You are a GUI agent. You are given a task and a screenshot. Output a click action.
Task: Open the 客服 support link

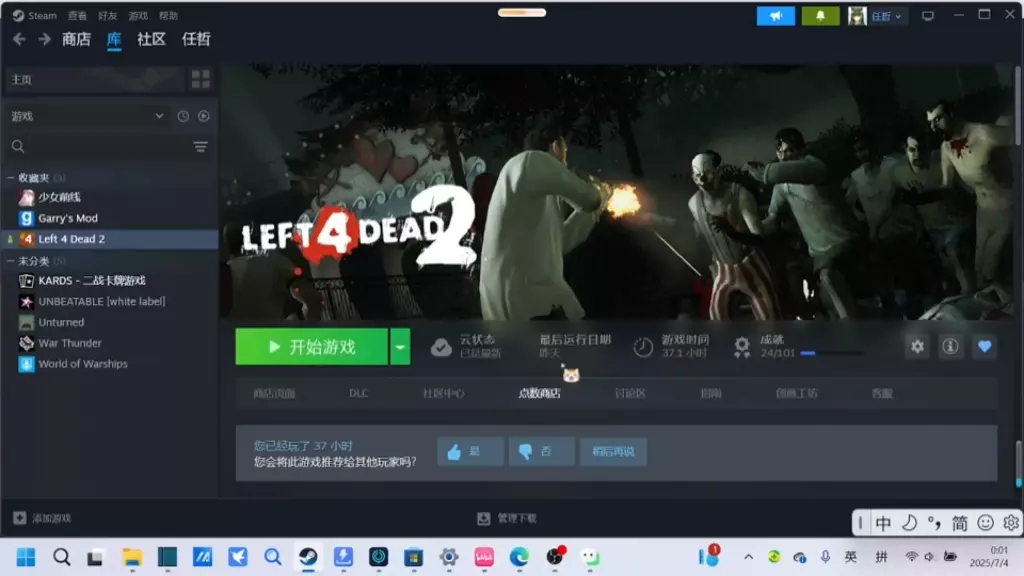tap(882, 394)
